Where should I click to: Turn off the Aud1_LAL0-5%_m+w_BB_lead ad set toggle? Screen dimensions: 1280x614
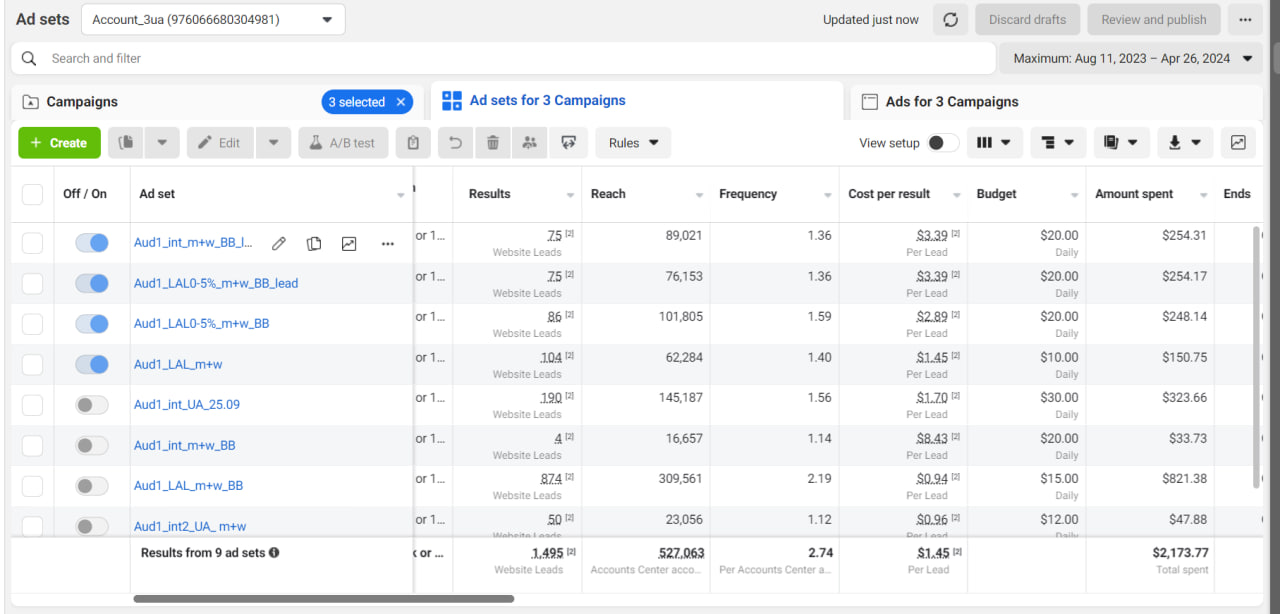tap(92, 284)
